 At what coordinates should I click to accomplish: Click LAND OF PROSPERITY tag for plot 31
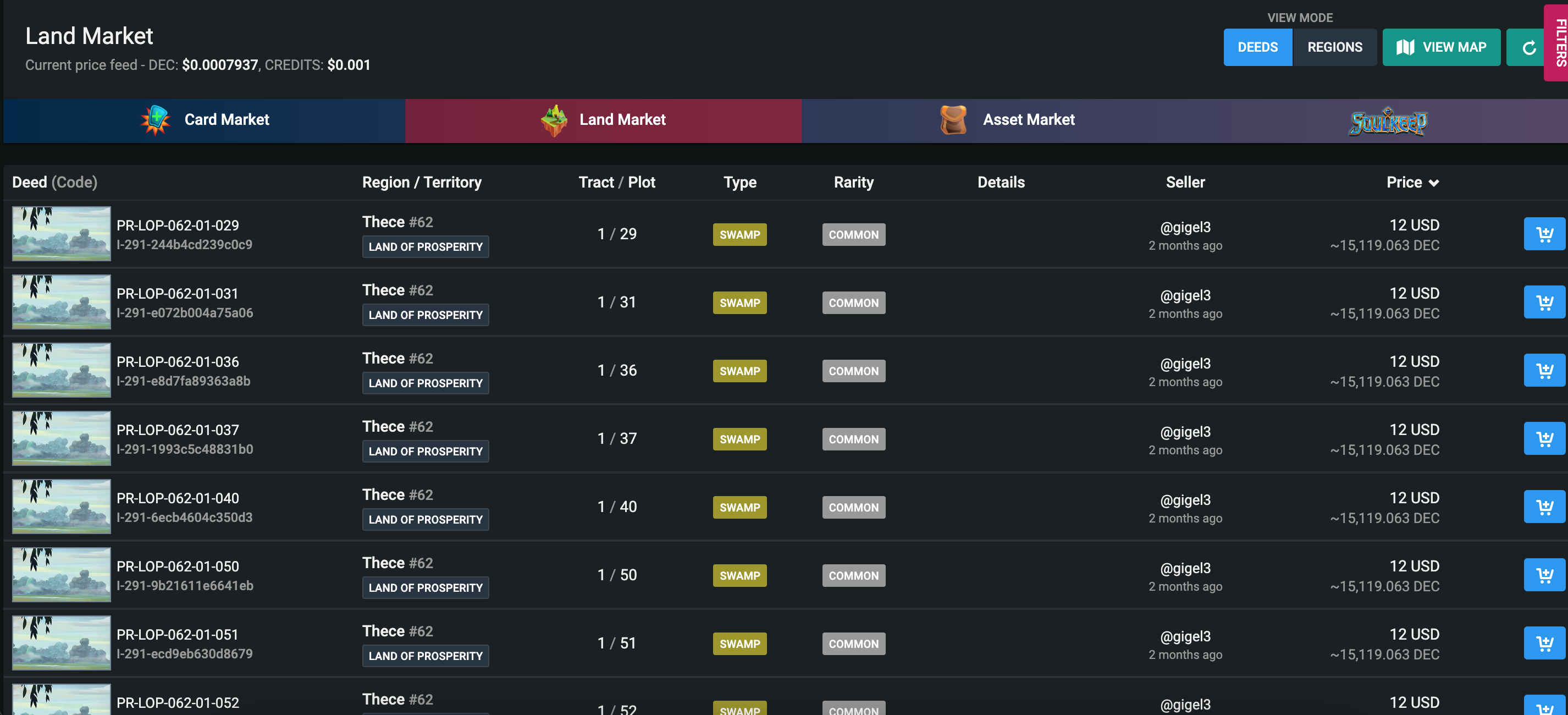point(425,315)
